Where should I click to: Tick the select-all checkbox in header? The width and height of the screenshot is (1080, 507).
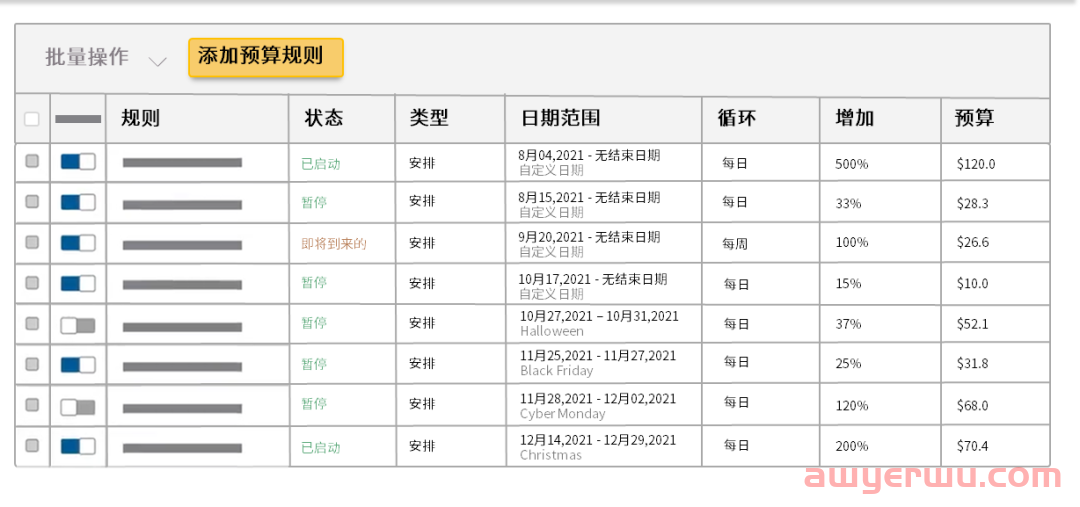32,118
